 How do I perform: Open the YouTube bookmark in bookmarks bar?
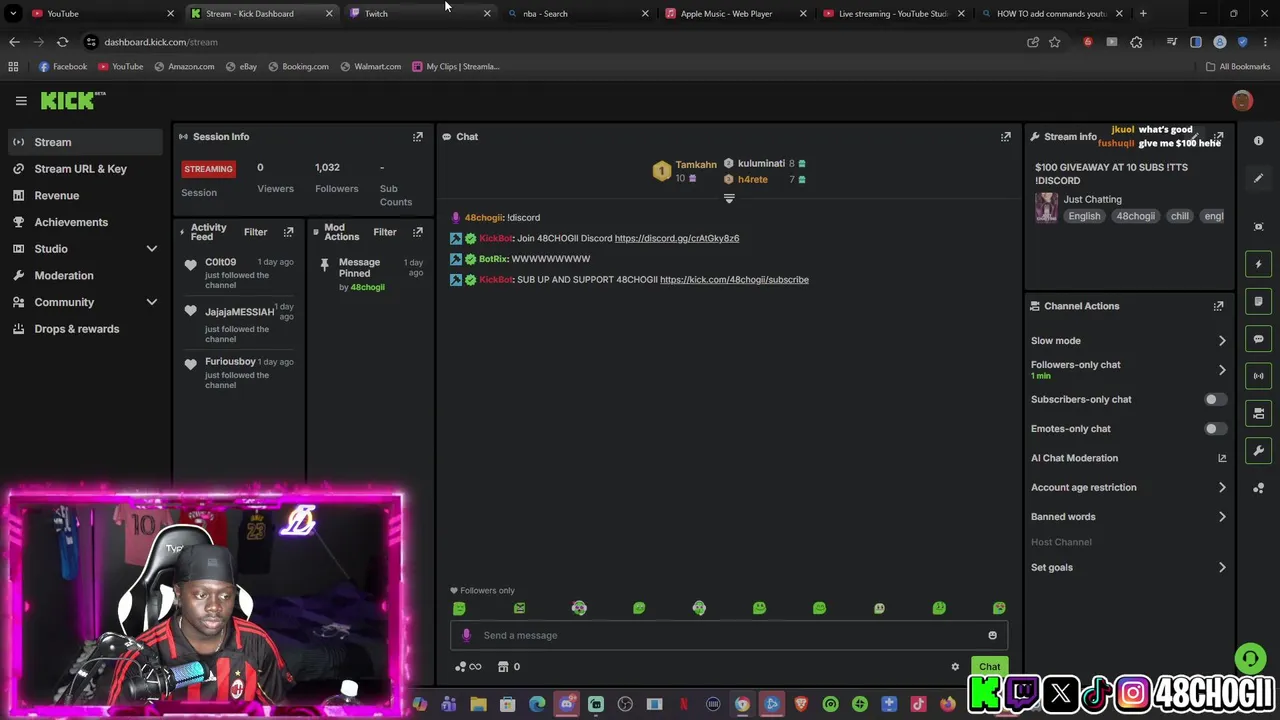(120, 67)
